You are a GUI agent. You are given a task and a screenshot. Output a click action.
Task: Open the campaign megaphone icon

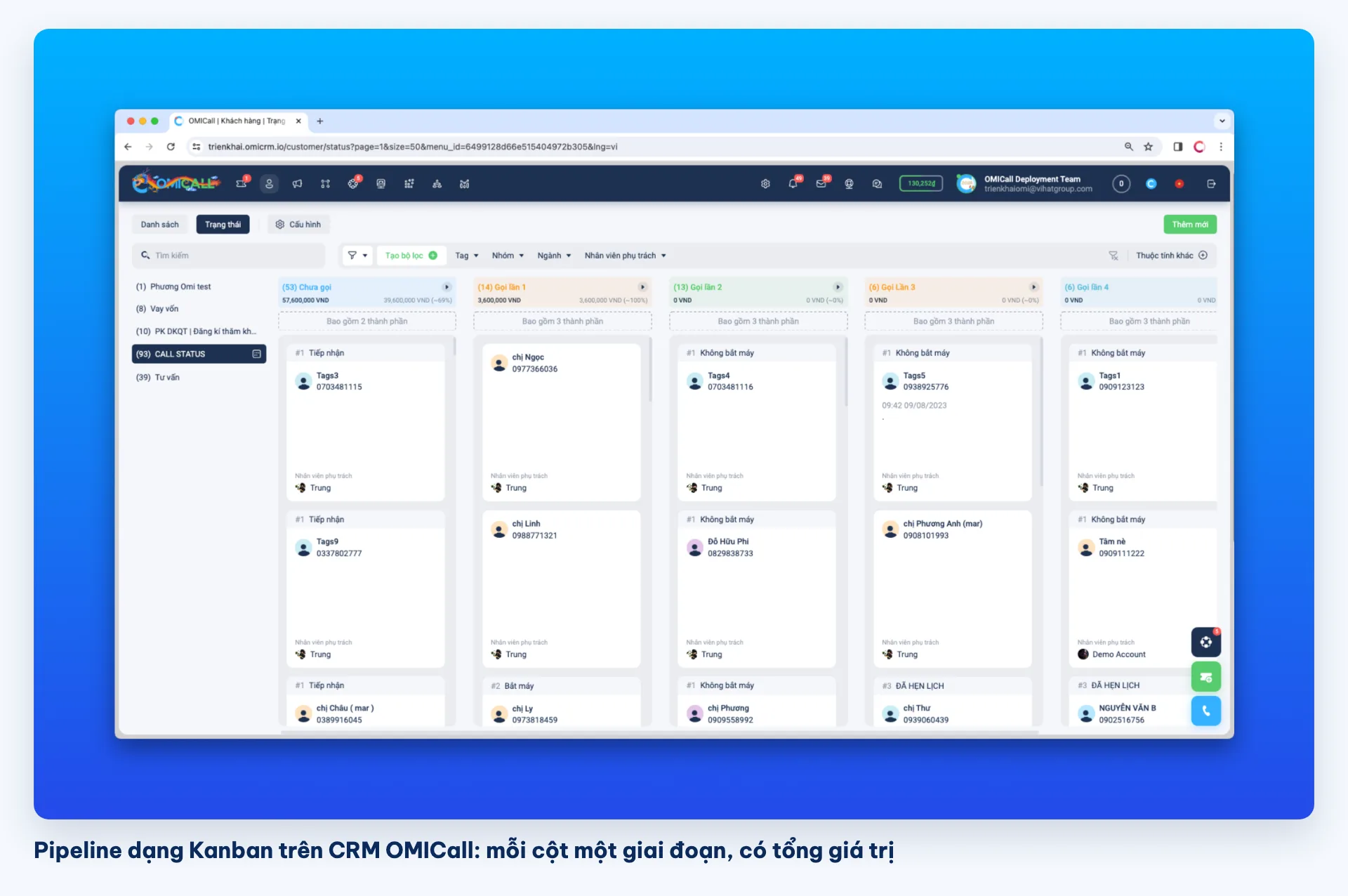(297, 184)
